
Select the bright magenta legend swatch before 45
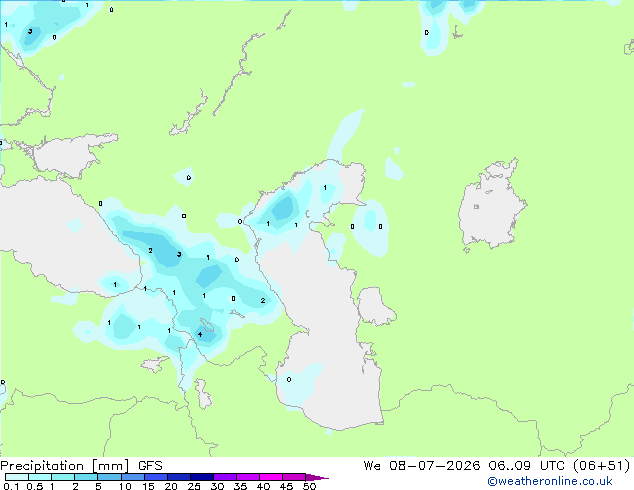[271, 477]
